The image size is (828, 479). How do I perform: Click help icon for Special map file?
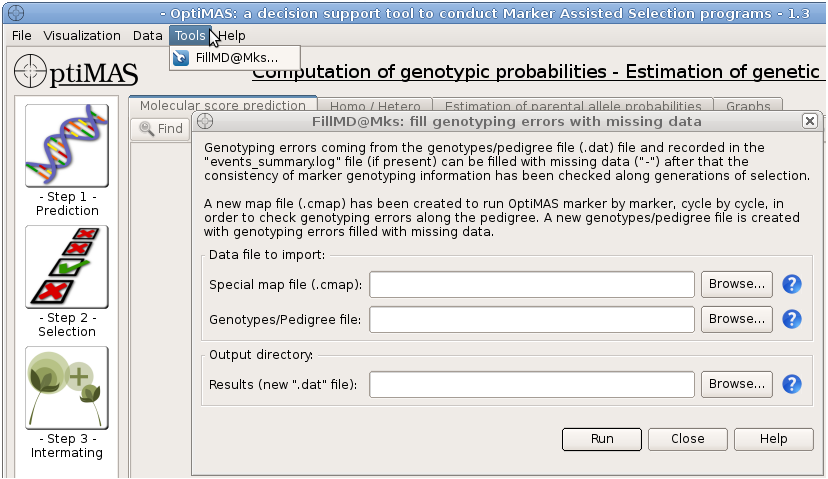[x=792, y=284]
